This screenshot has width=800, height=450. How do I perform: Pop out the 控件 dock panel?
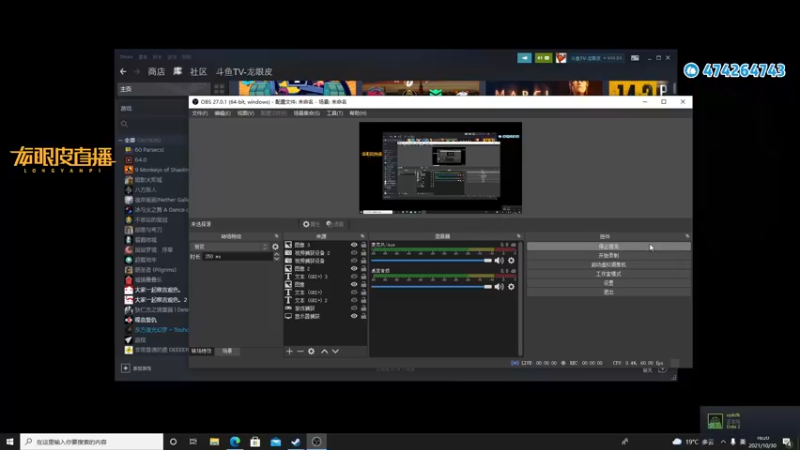(x=687, y=236)
